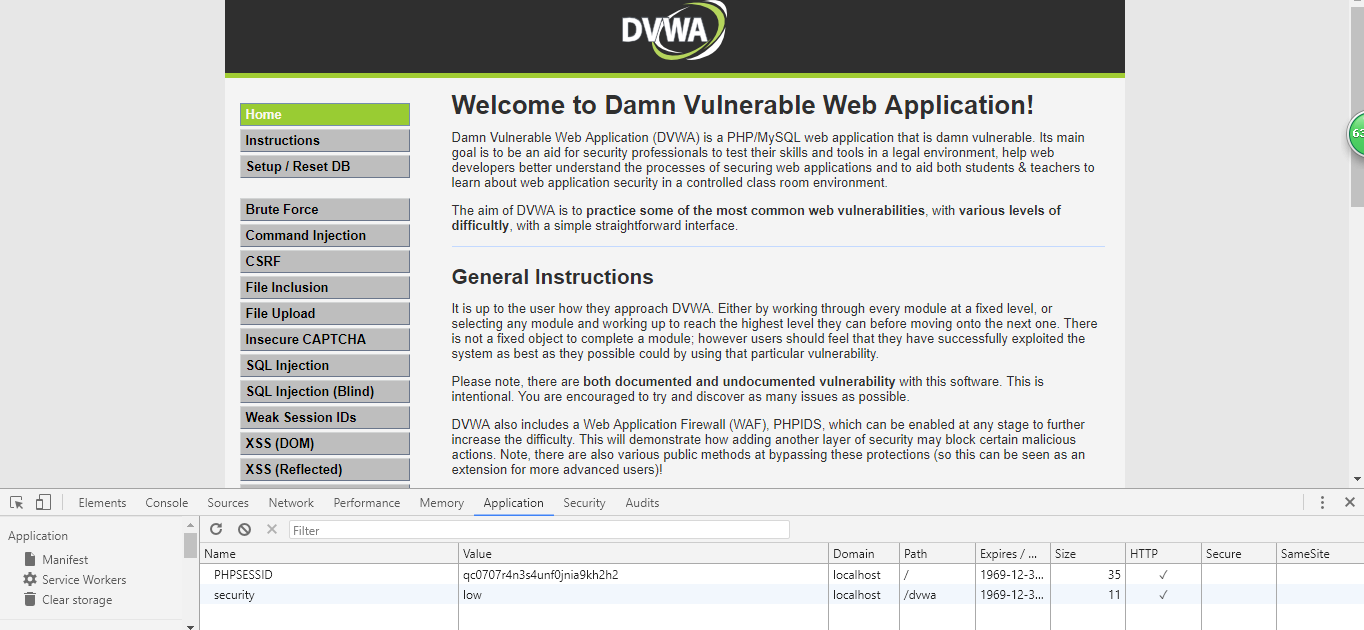Sort cookies by the HTTP column header
The width and height of the screenshot is (1364, 630).
[1163, 553]
